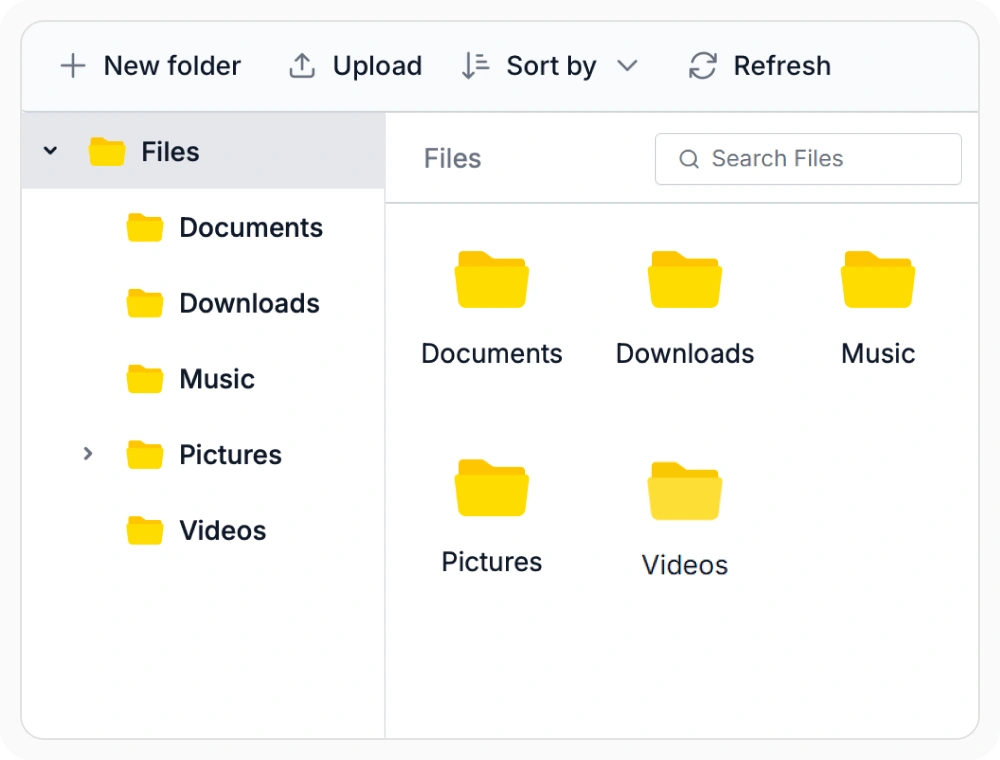Click the Sort by label
The height and width of the screenshot is (760, 1000).
tap(552, 66)
